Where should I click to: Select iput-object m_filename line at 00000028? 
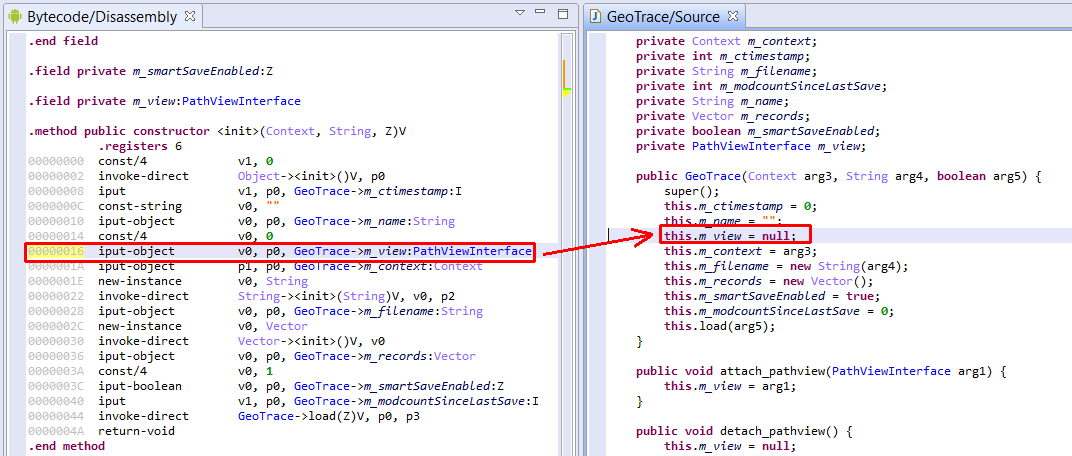[255, 312]
